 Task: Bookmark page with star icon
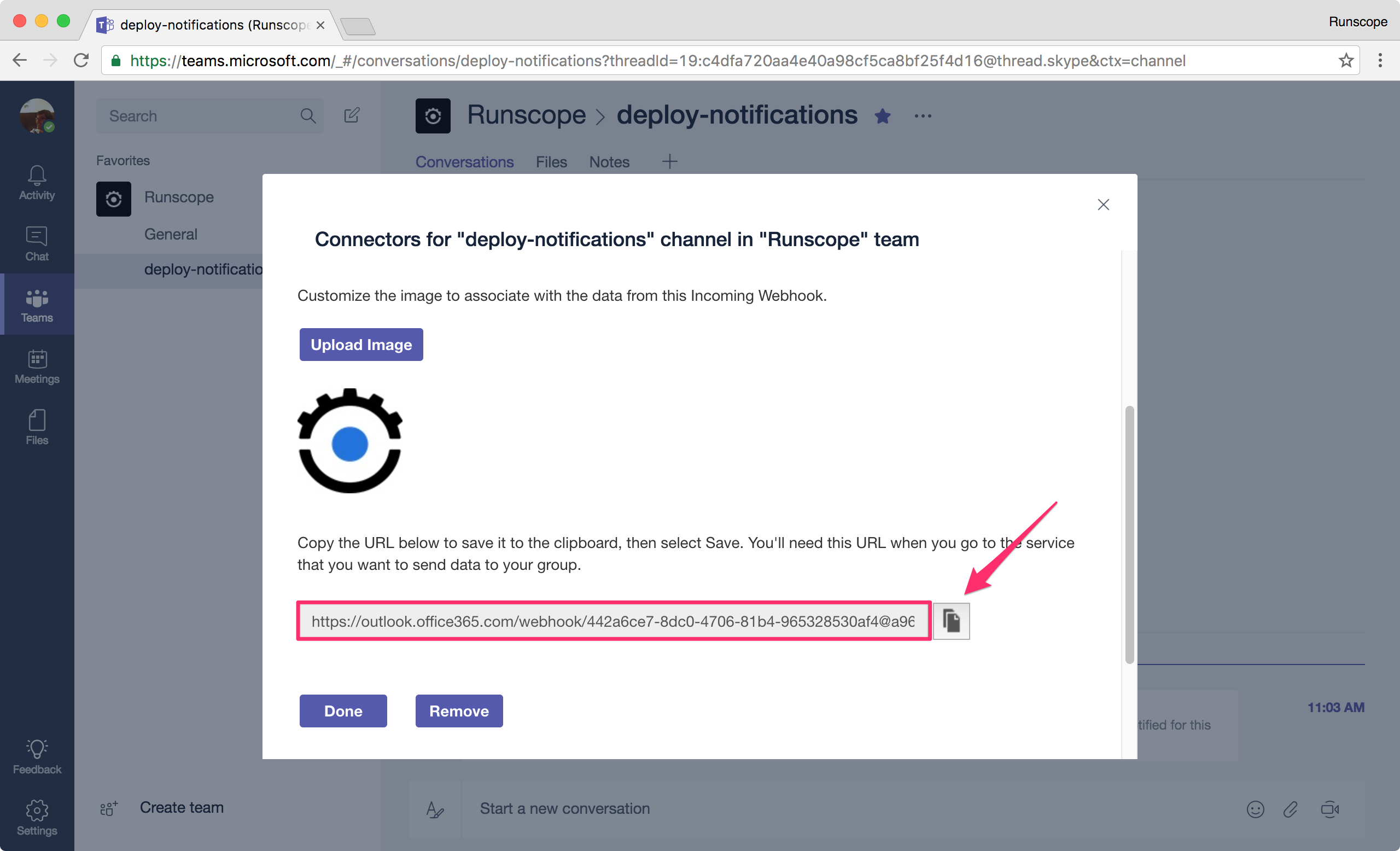(x=1345, y=60)
